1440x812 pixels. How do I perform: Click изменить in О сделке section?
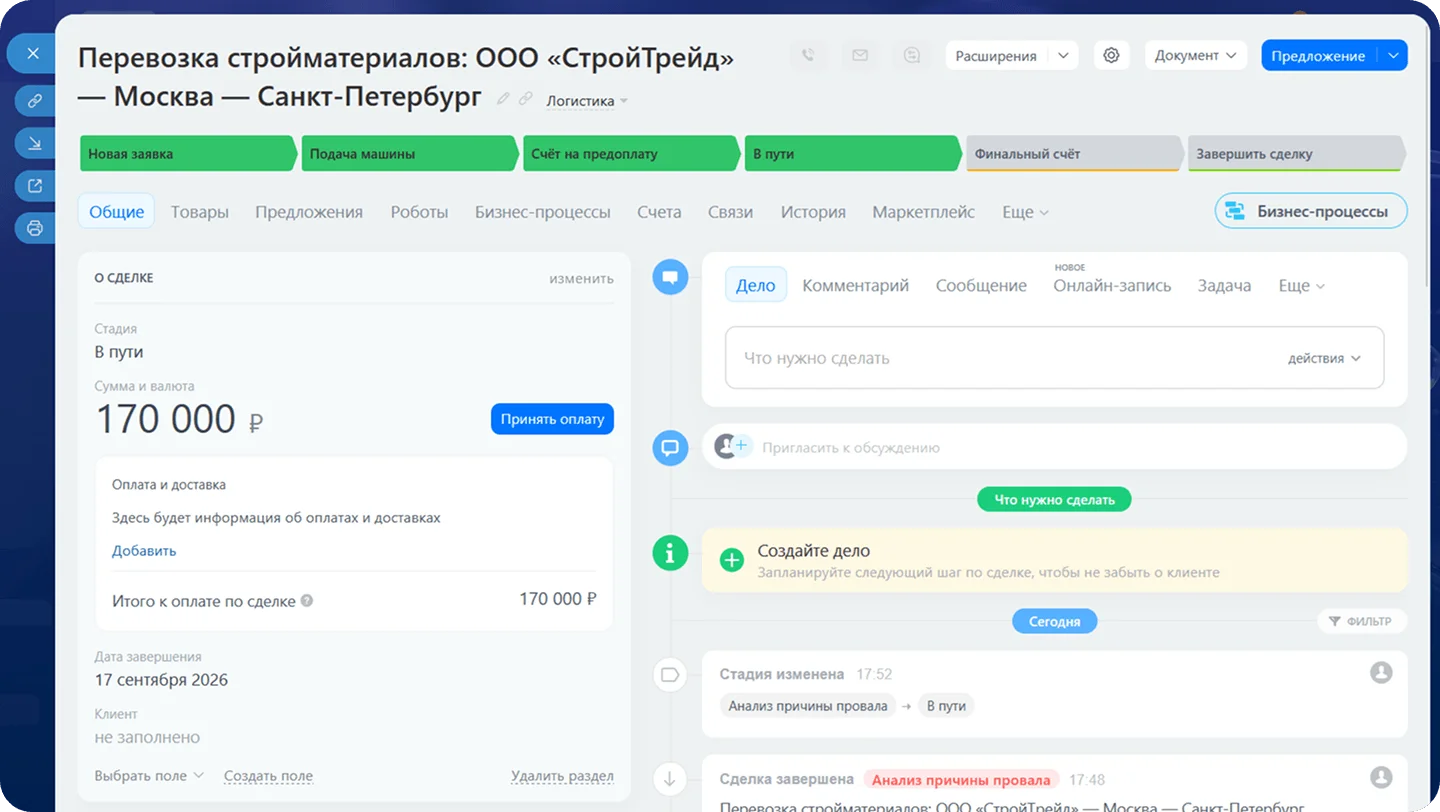581,278
